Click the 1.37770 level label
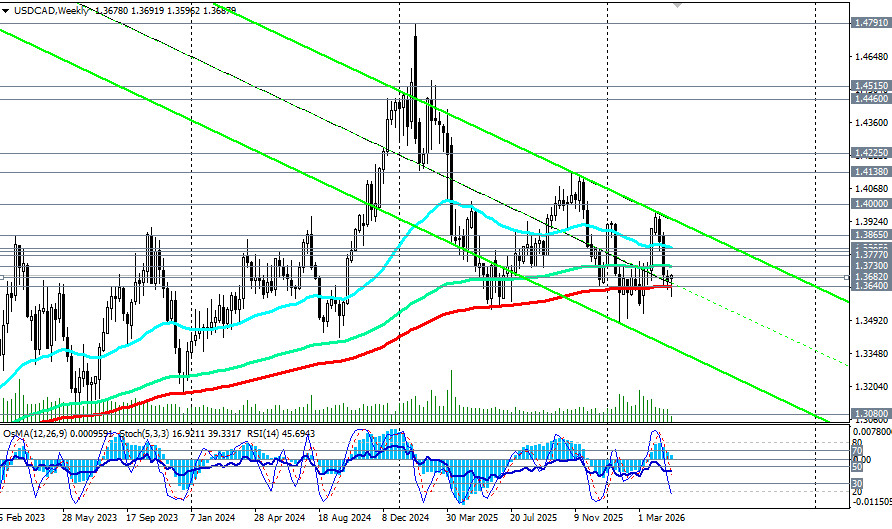The width and height of the screenshot is (892, 529). coord(870,255)
